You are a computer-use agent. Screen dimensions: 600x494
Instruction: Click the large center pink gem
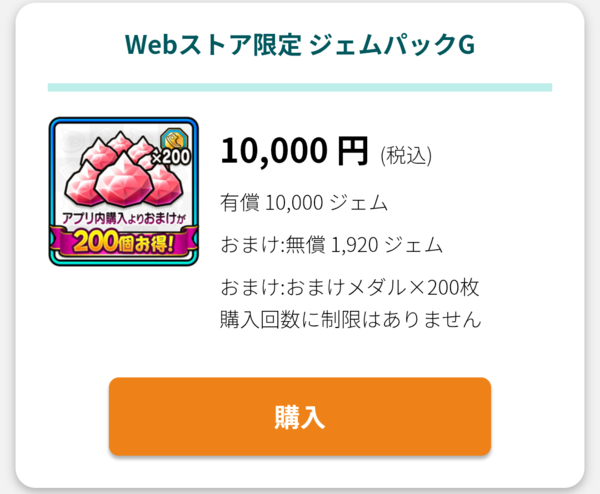click(x=123, y=180)
